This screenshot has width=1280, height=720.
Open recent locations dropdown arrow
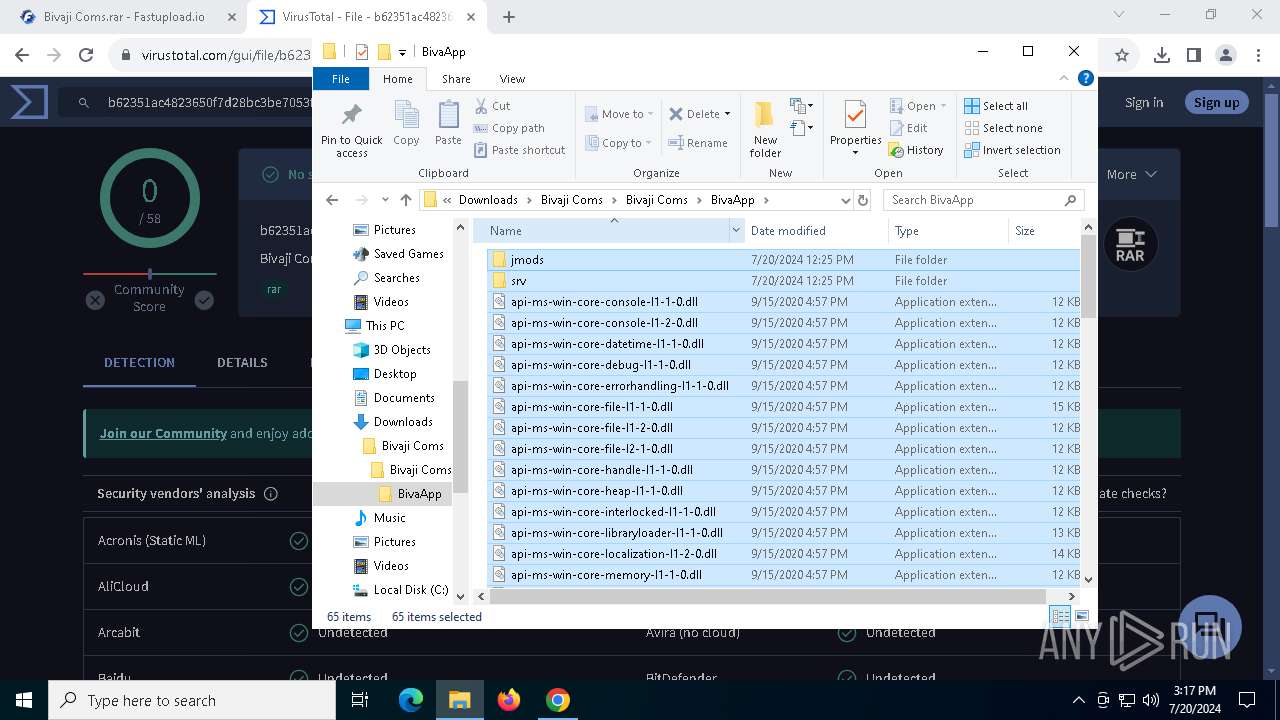[385, 200]
